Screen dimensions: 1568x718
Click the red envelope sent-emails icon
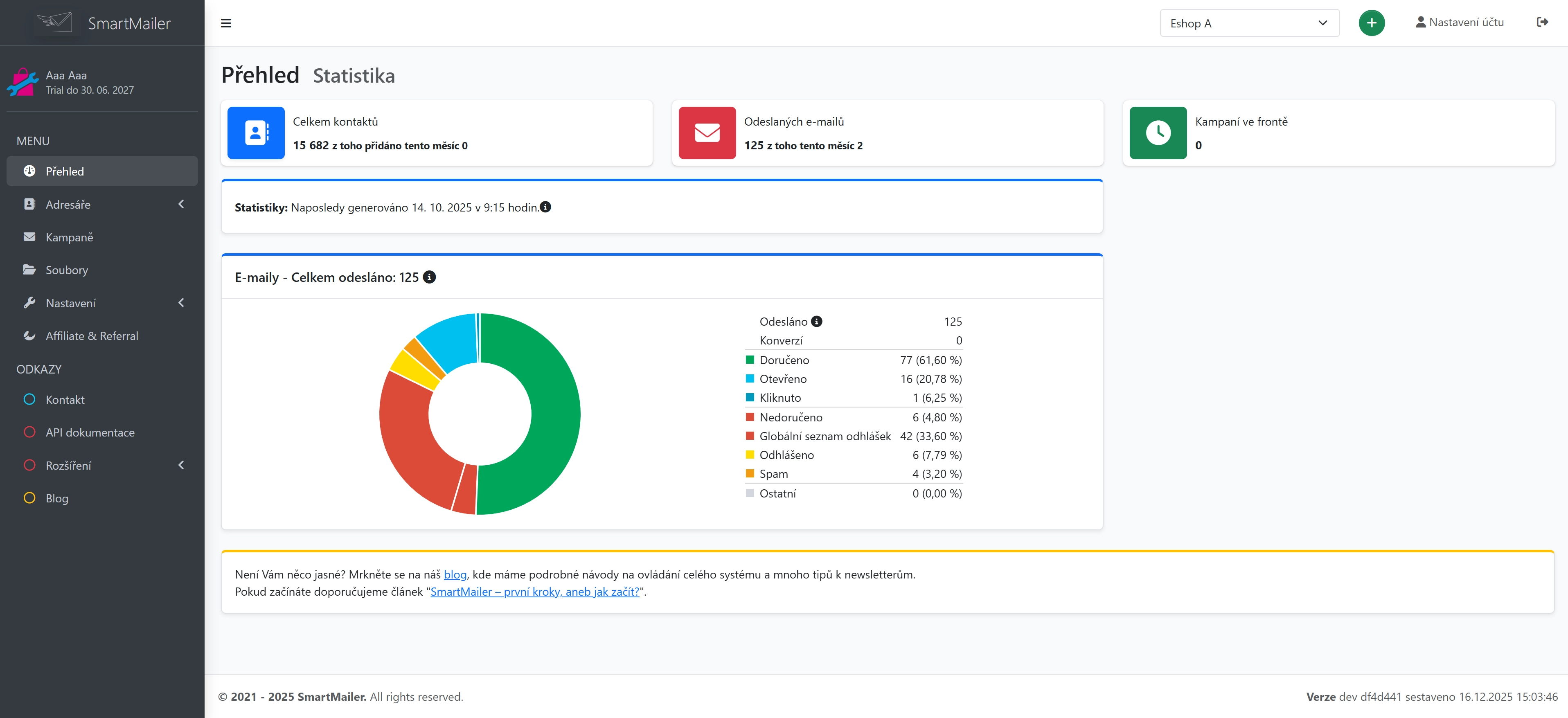point(707,133)
